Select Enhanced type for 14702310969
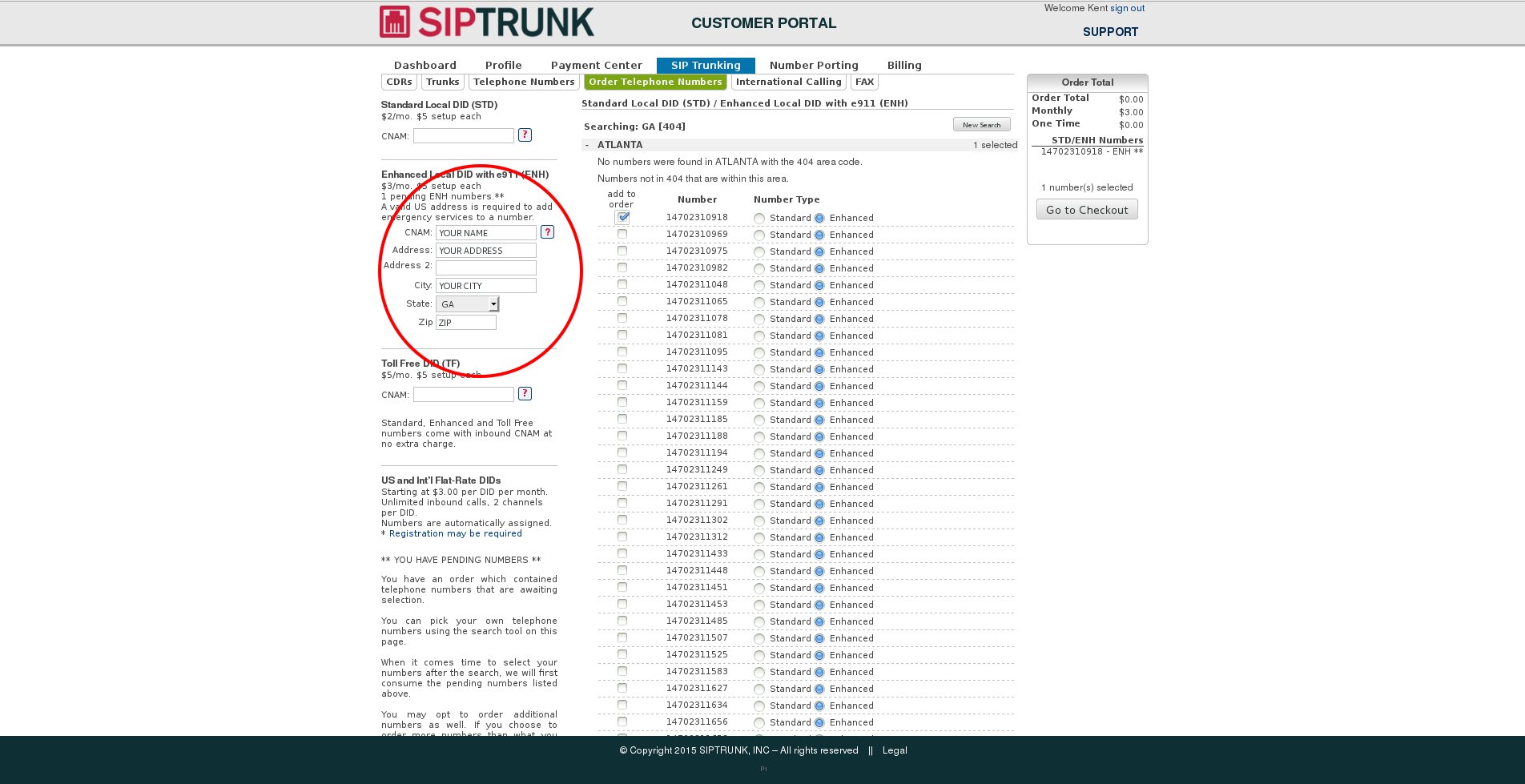Viewport: 1525px width, 784px height. pyautogui.click(x=819, y=235)
